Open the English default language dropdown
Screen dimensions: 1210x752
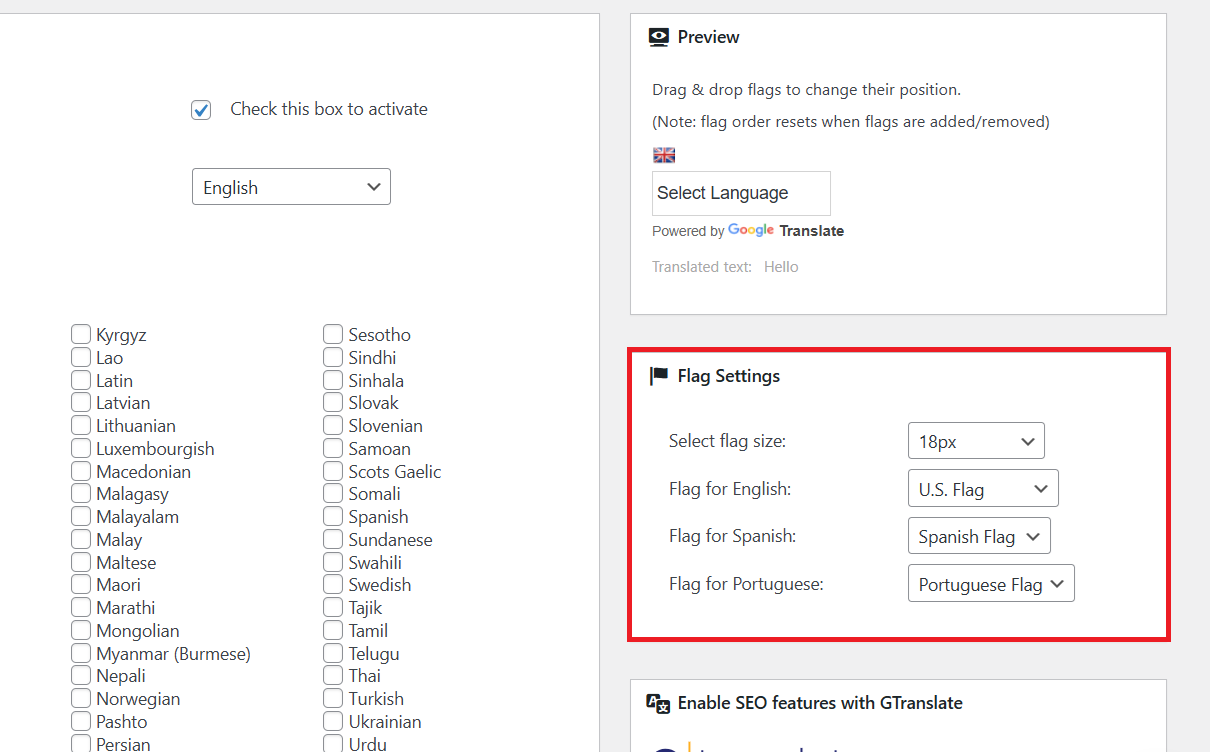(x=291, y=187)
